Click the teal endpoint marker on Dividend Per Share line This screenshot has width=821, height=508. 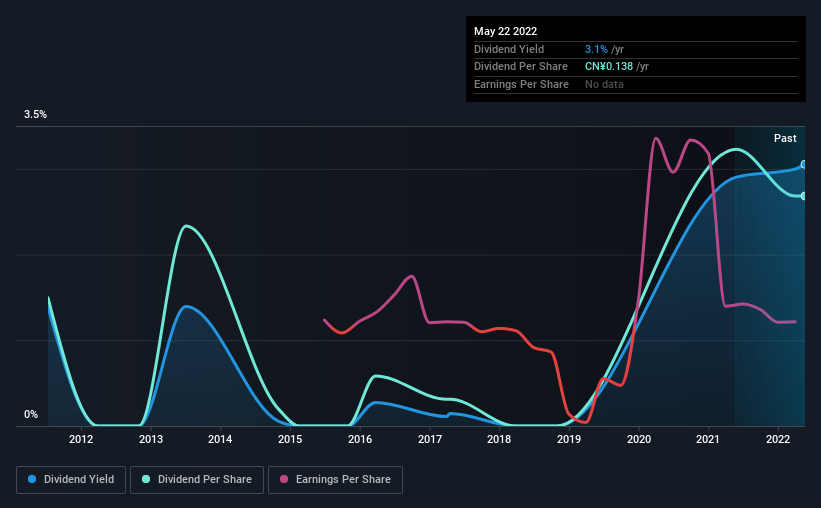pyautogui.click(x=804, y=196)
